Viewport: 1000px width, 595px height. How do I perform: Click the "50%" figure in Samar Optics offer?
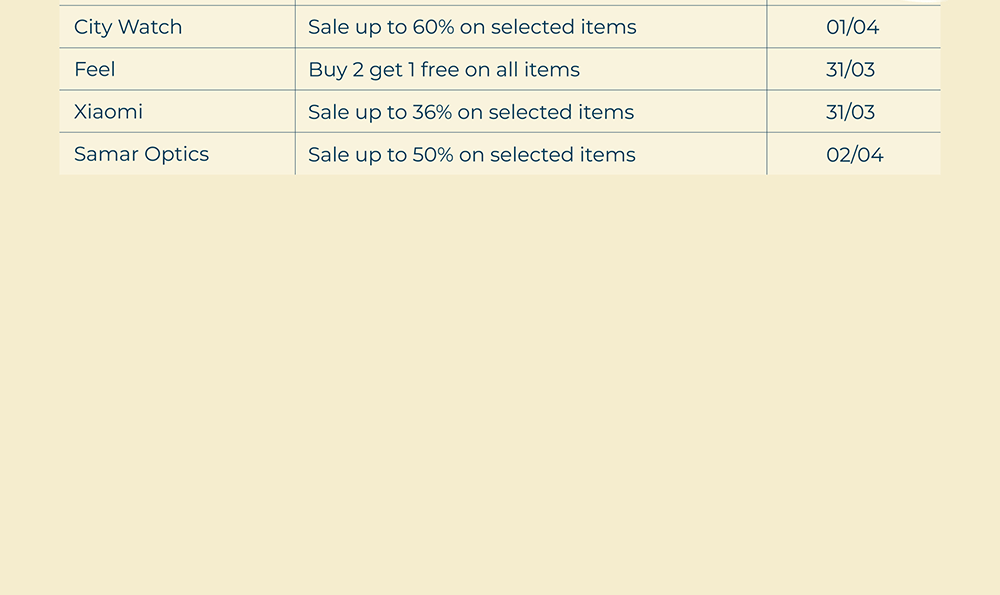point(433,155)
